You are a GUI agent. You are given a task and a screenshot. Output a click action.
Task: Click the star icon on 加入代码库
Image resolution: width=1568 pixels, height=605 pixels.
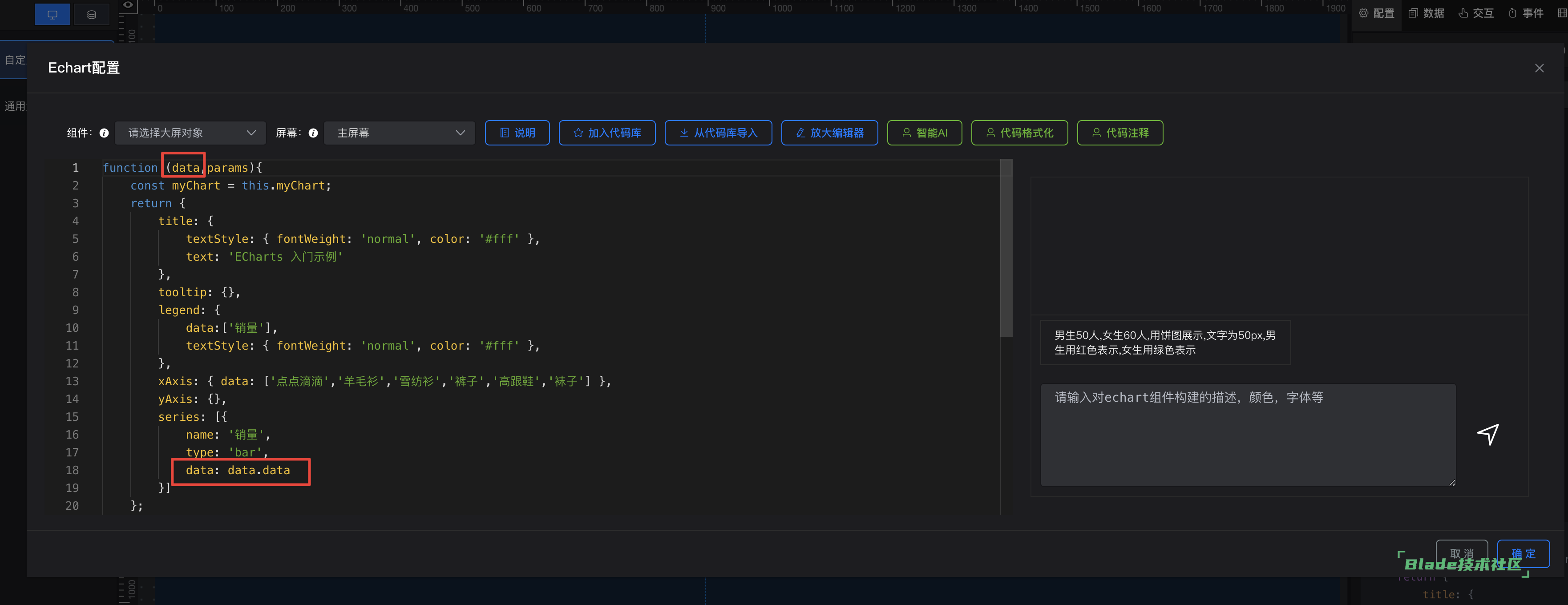(x=578, y=133)
